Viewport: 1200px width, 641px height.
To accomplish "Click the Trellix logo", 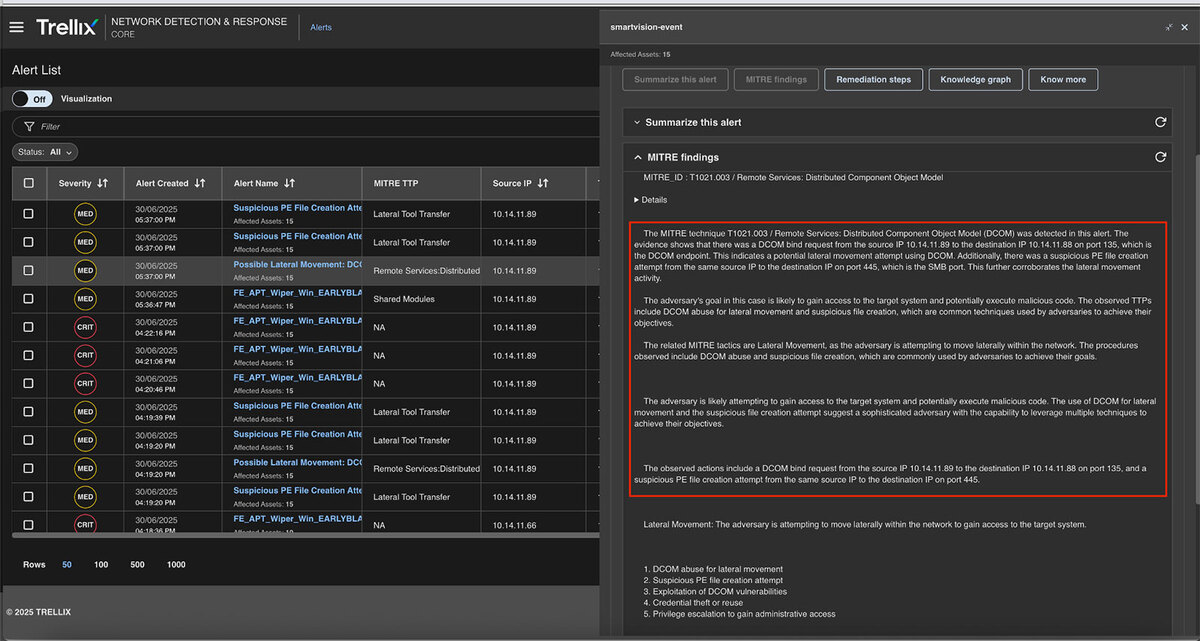I will point(67,27).
